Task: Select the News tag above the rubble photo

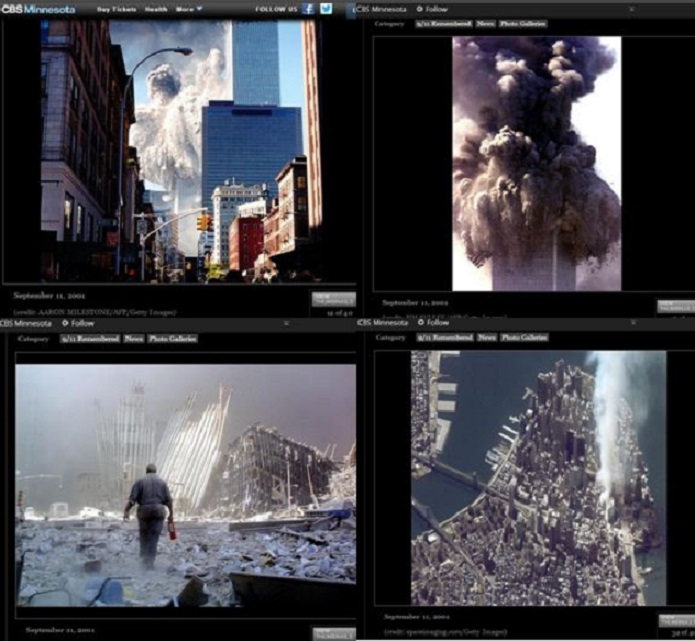Action: tap(133, 339)
